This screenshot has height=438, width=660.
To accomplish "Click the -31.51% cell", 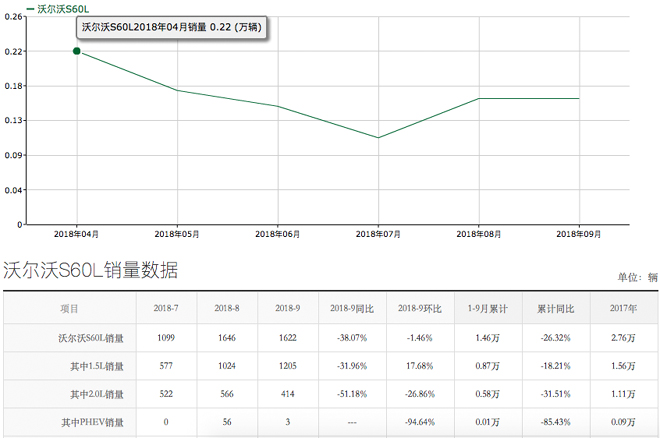I will point(556,394).
